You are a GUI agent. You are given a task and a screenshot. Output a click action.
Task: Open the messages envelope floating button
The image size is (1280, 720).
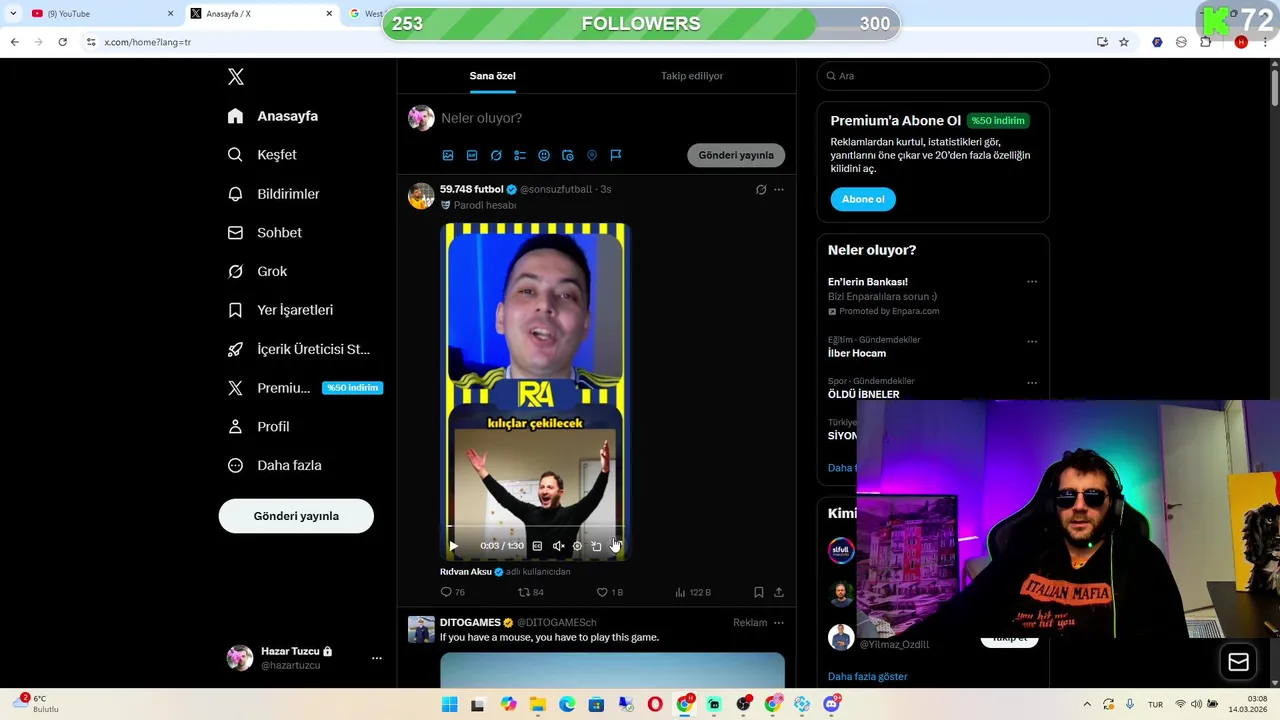coord(1239,662)
